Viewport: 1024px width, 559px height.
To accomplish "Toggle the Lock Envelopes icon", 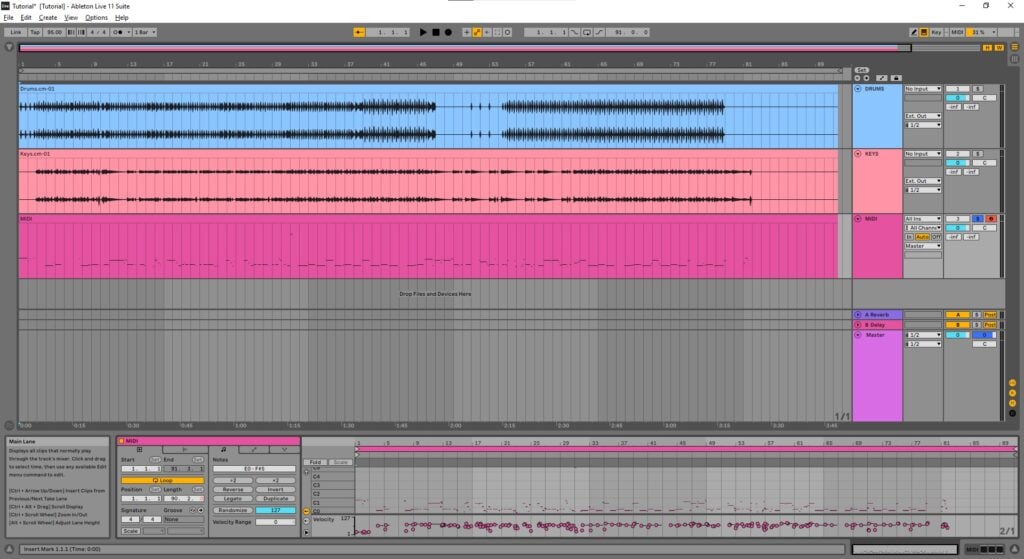I will 895,78.
